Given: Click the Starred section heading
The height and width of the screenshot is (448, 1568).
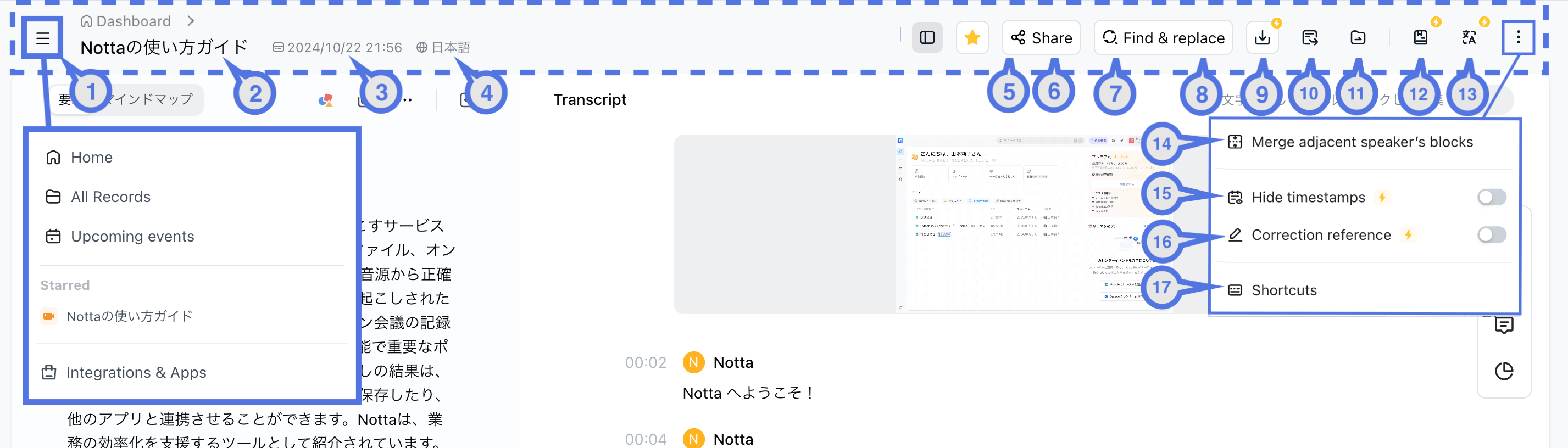Looking at the screenshot, I should pos(64,285).
